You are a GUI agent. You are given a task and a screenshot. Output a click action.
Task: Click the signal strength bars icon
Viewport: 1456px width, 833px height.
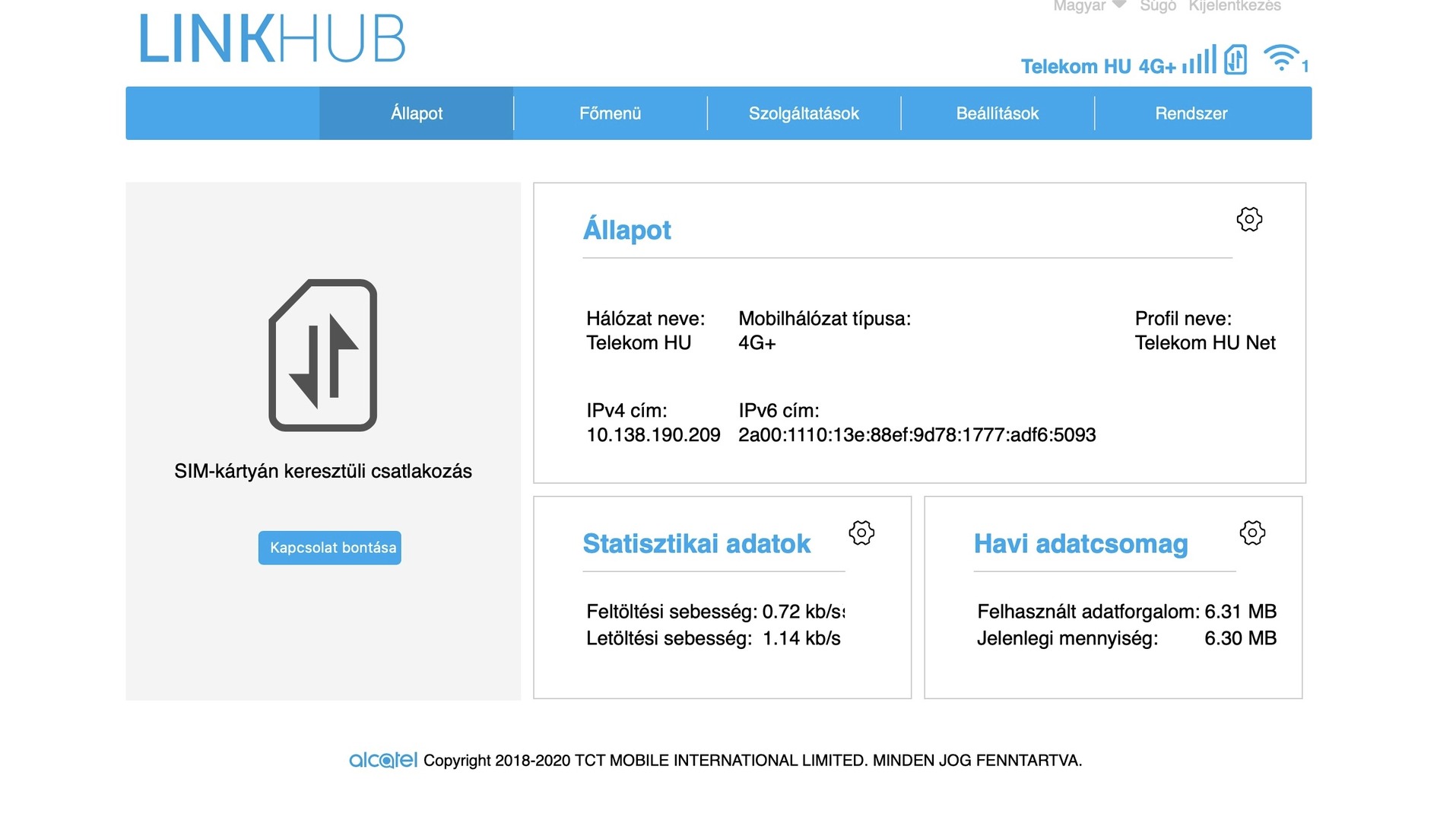coord(1199,60)
